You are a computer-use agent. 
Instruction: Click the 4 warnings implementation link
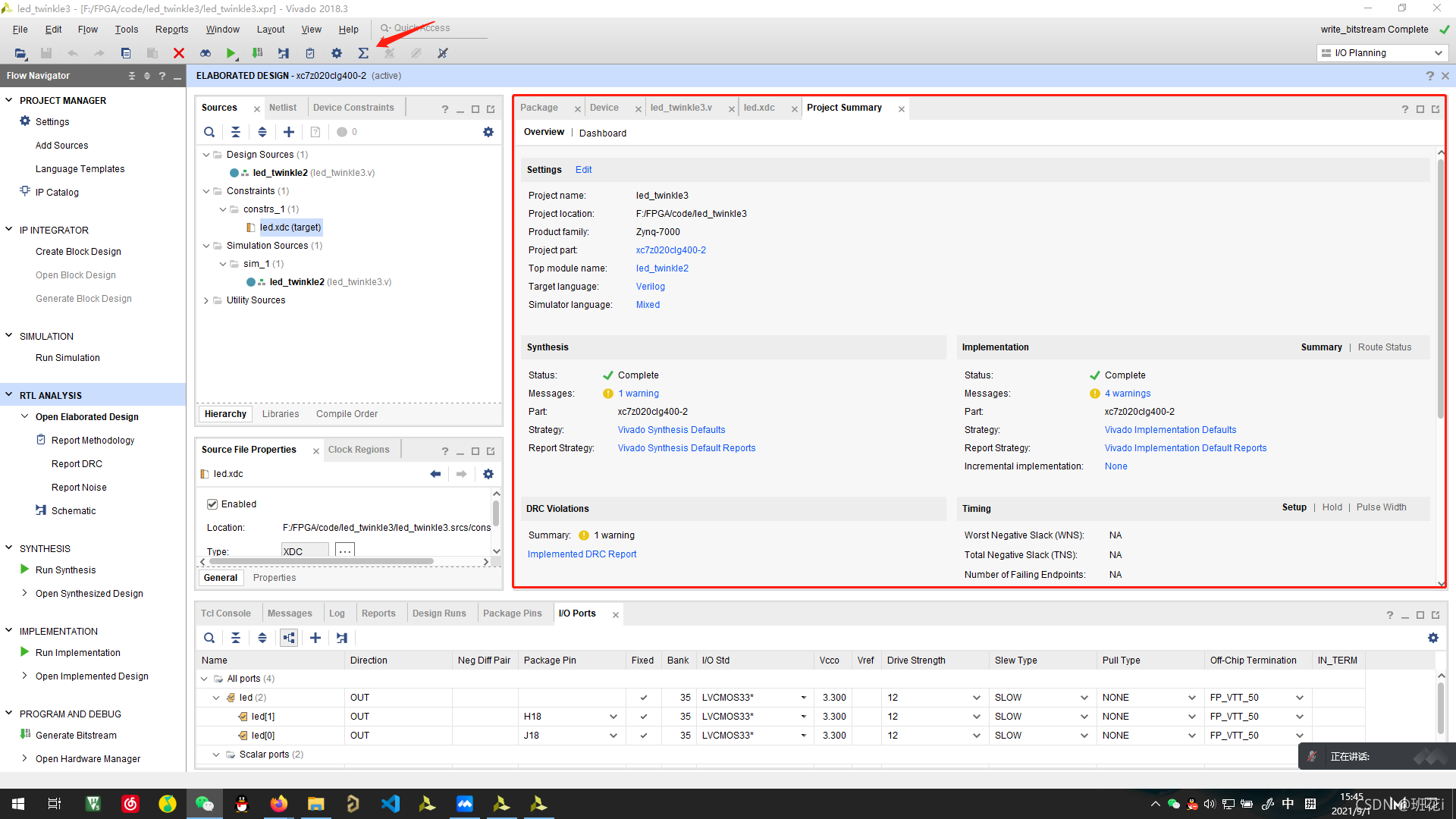1127,394
